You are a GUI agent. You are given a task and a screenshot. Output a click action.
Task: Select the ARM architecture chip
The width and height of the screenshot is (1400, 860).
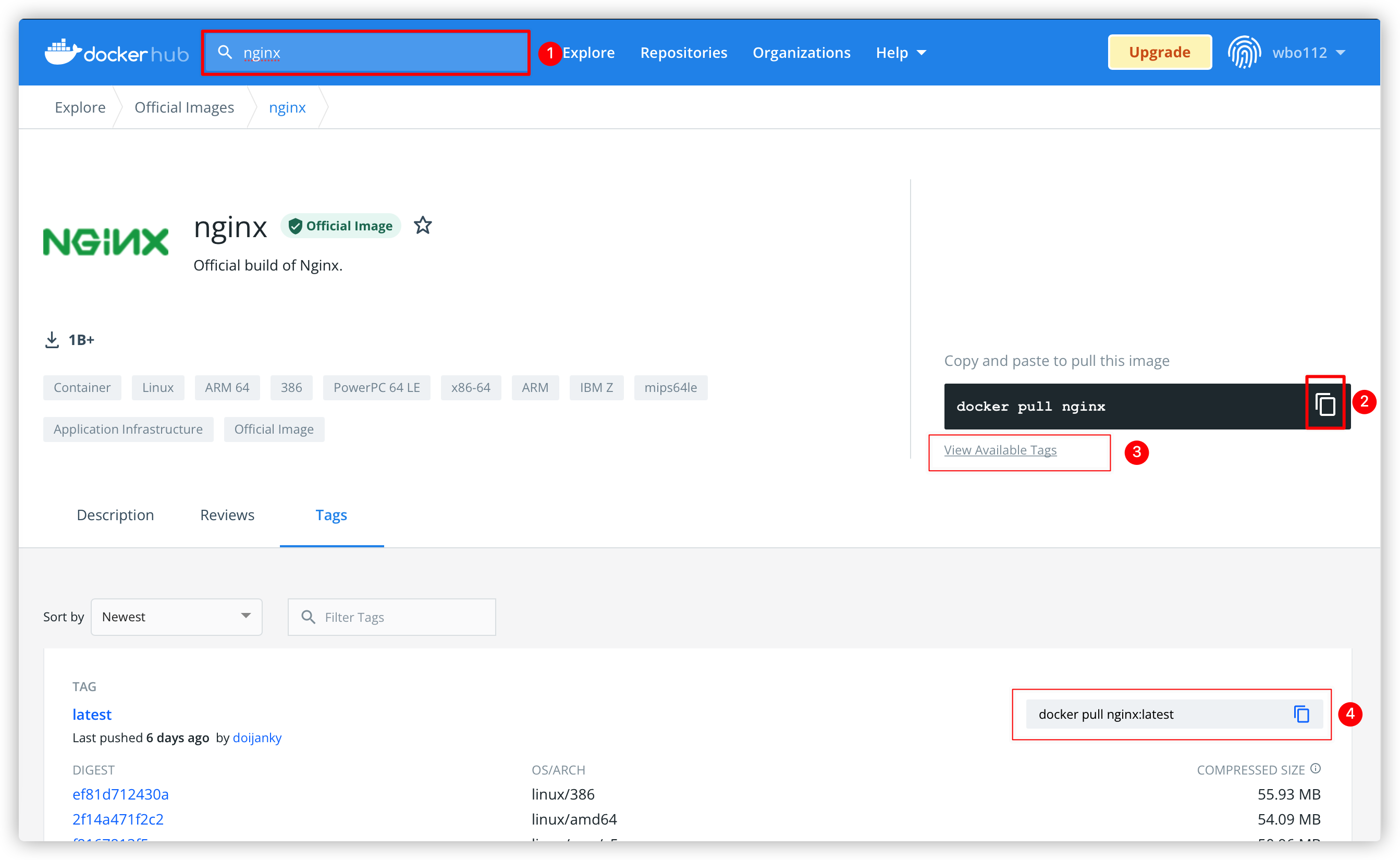pos(535,387)
